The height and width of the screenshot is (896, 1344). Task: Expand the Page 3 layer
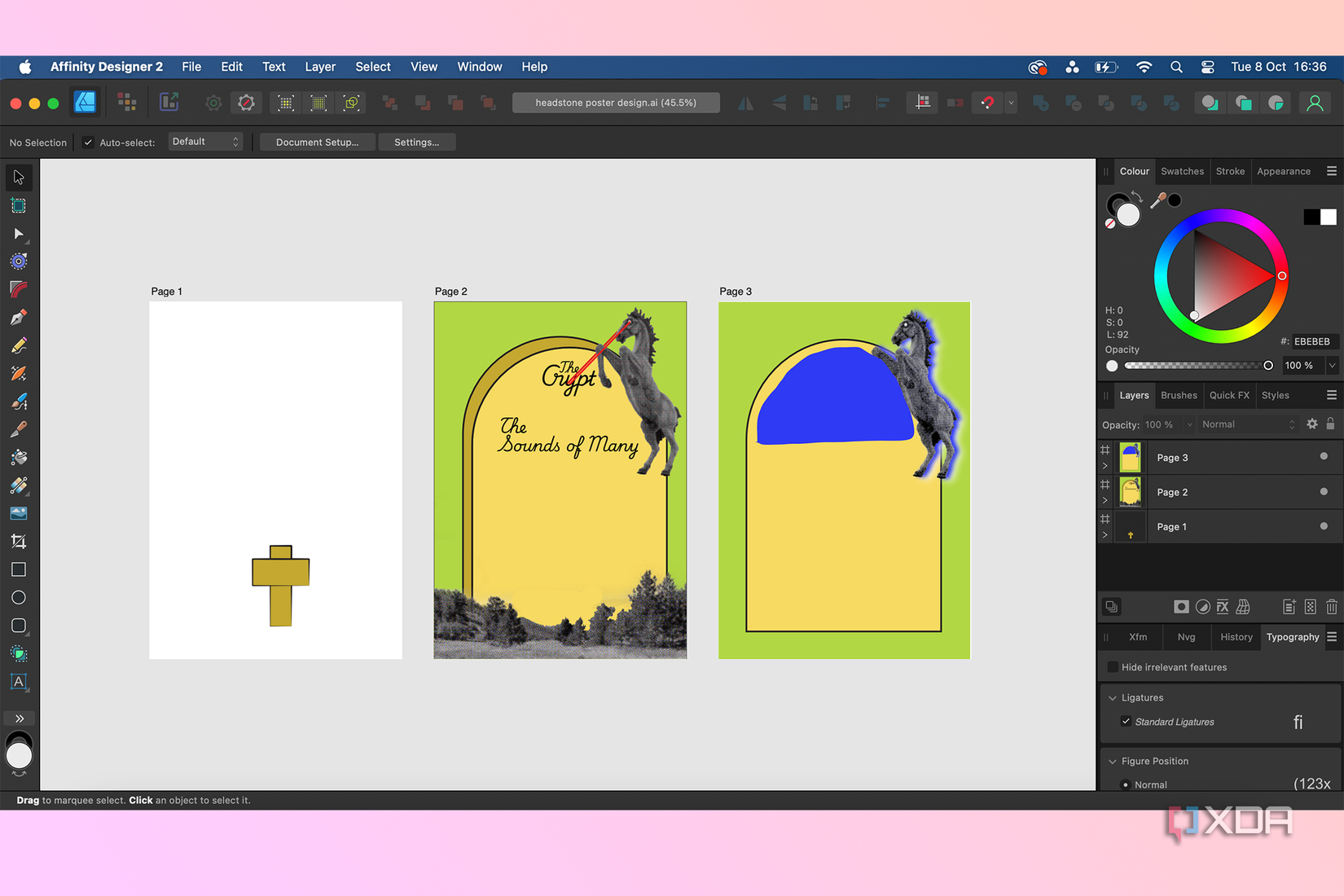[x=1105, y=465]
